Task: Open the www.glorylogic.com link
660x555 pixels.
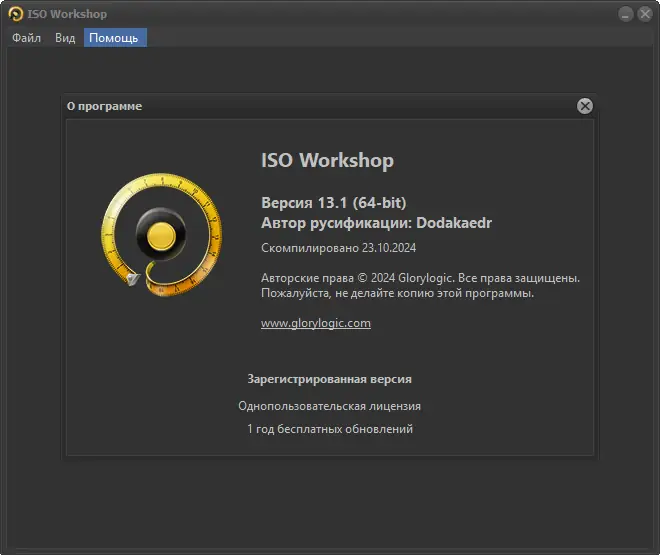Action: (x=316, y=323)
